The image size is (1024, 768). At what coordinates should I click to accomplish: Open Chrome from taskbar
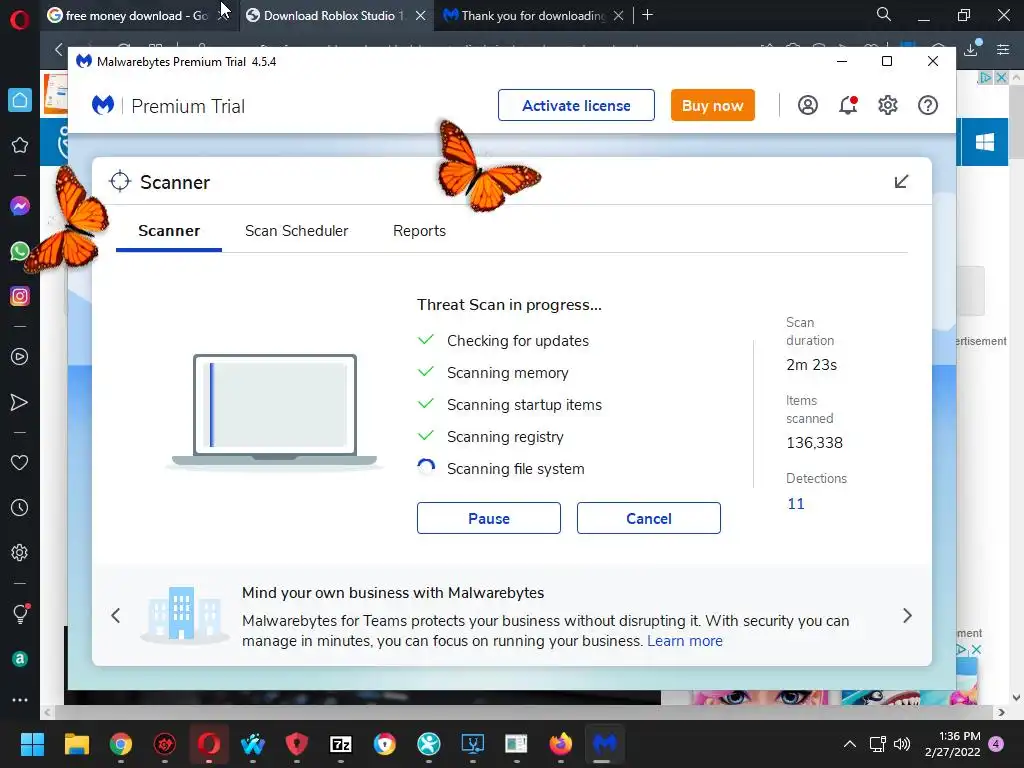coord(121,744)
